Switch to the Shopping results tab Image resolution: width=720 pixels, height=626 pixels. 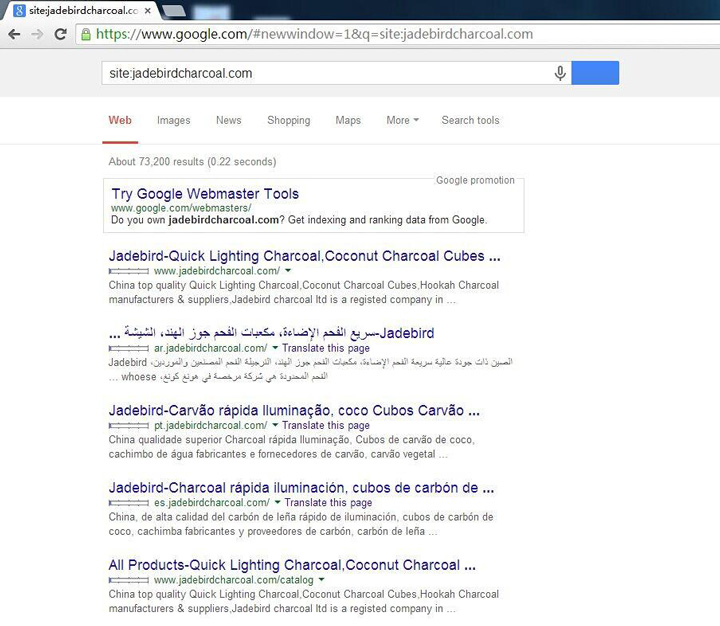coord(288,120)
